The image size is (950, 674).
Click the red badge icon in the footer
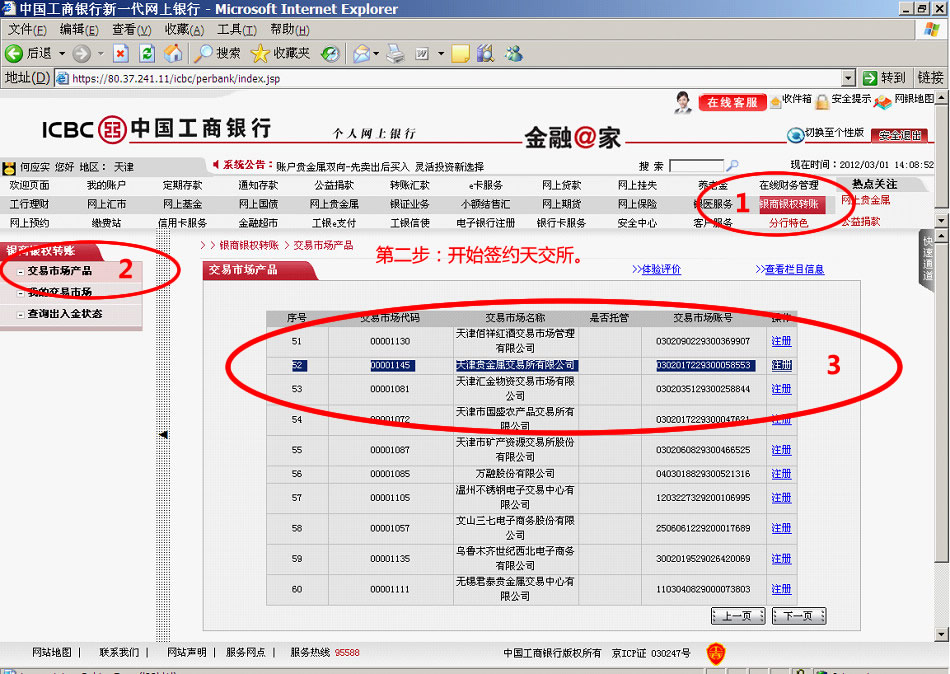click(716, 653)
